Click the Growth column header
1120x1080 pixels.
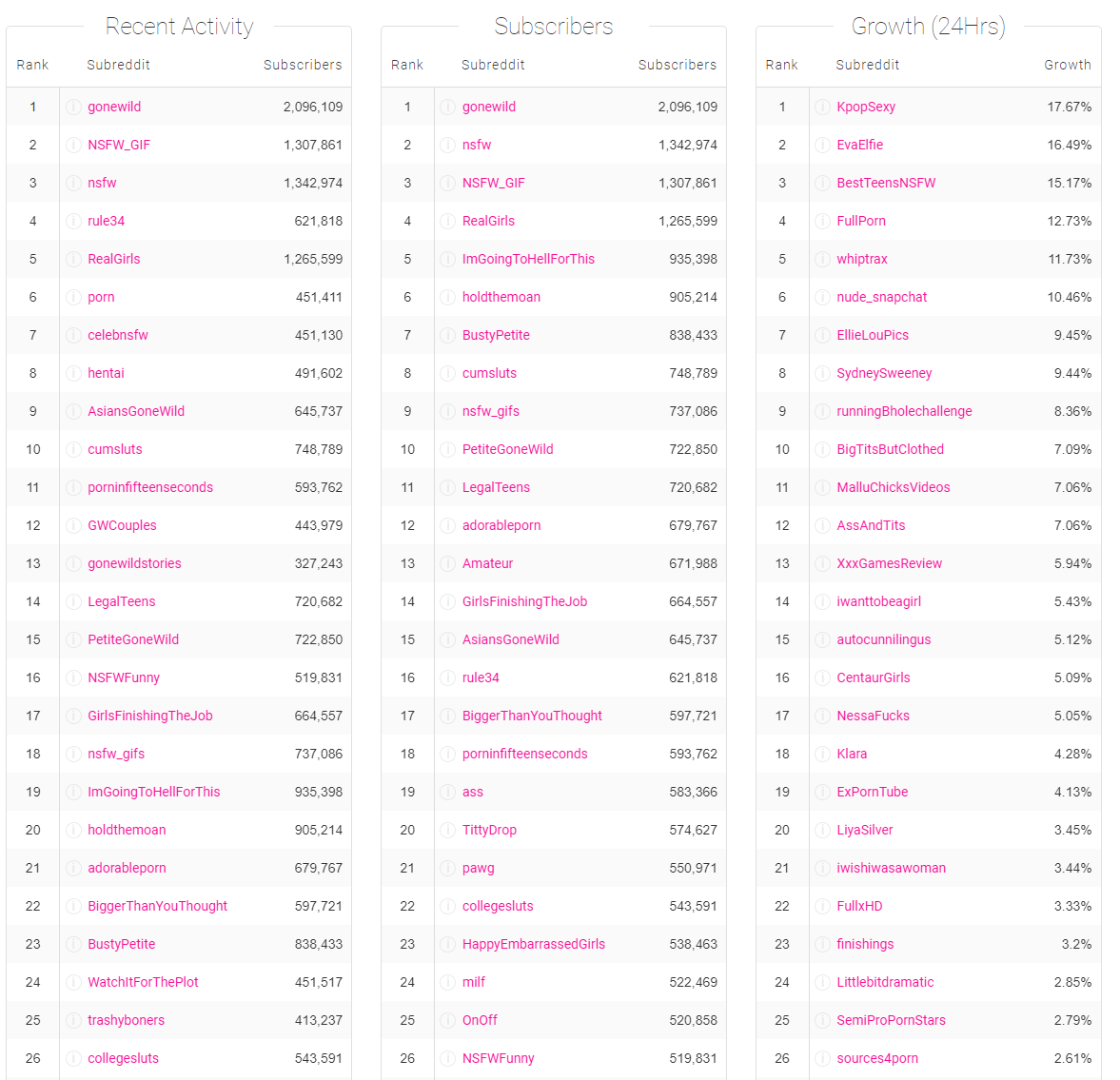[1068, 65]
